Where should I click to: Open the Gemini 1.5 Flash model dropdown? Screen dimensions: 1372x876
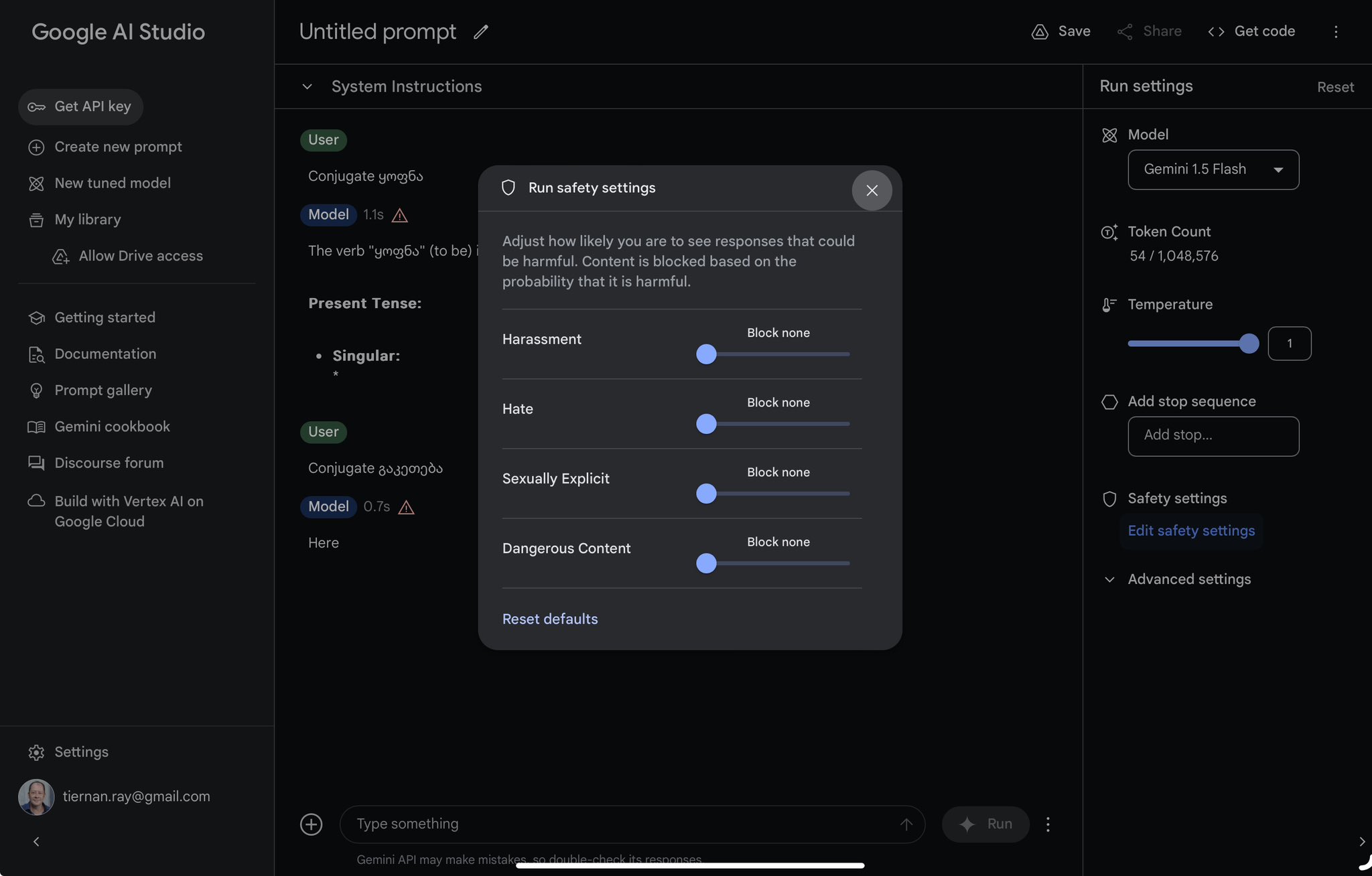[x=1213, y=169]
